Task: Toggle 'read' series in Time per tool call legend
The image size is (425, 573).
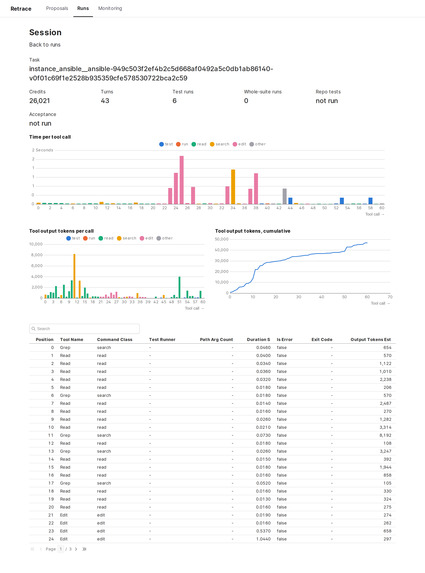Action: coord(199,144)
